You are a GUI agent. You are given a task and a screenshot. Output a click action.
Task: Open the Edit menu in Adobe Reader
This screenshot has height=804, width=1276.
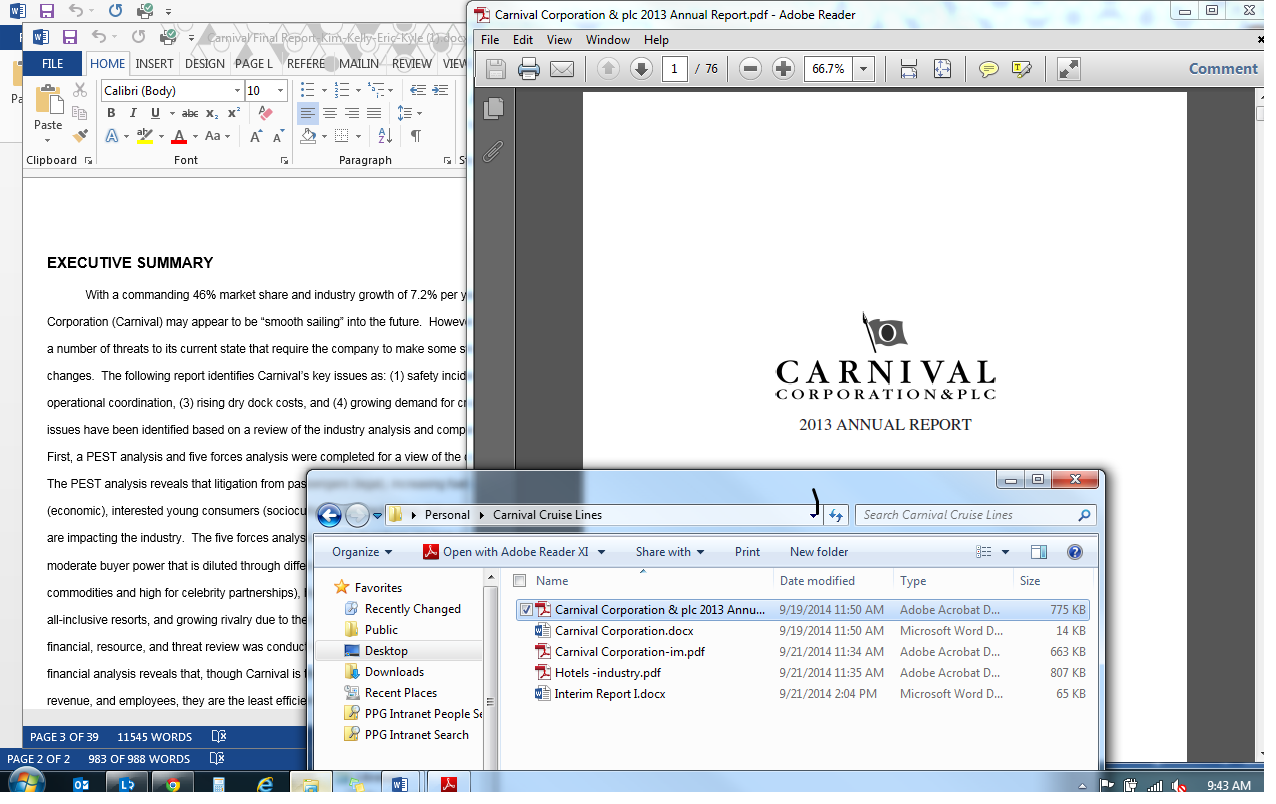click(x=523, y=40)
